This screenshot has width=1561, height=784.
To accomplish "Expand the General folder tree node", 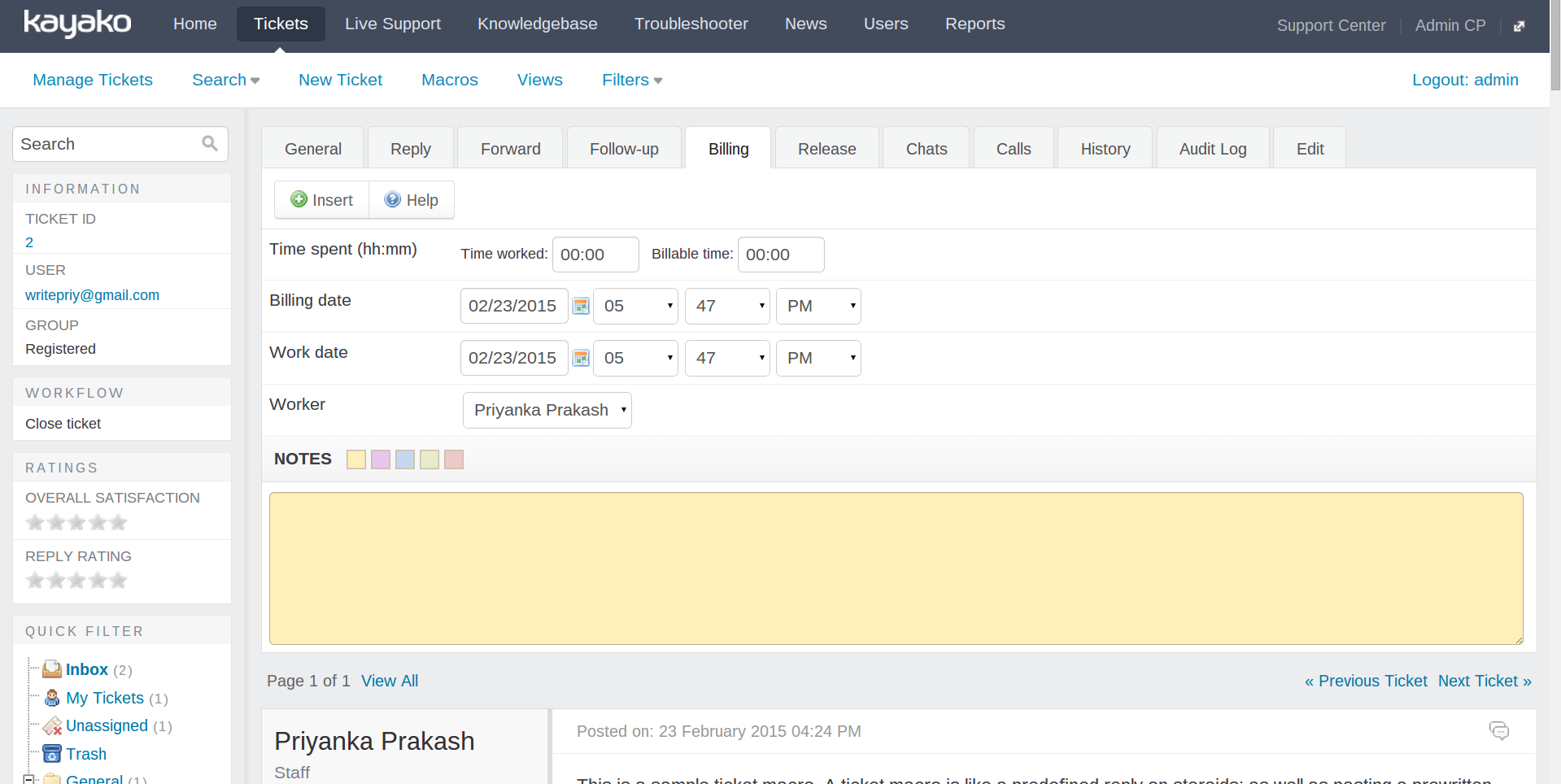I will coord(28,779).
